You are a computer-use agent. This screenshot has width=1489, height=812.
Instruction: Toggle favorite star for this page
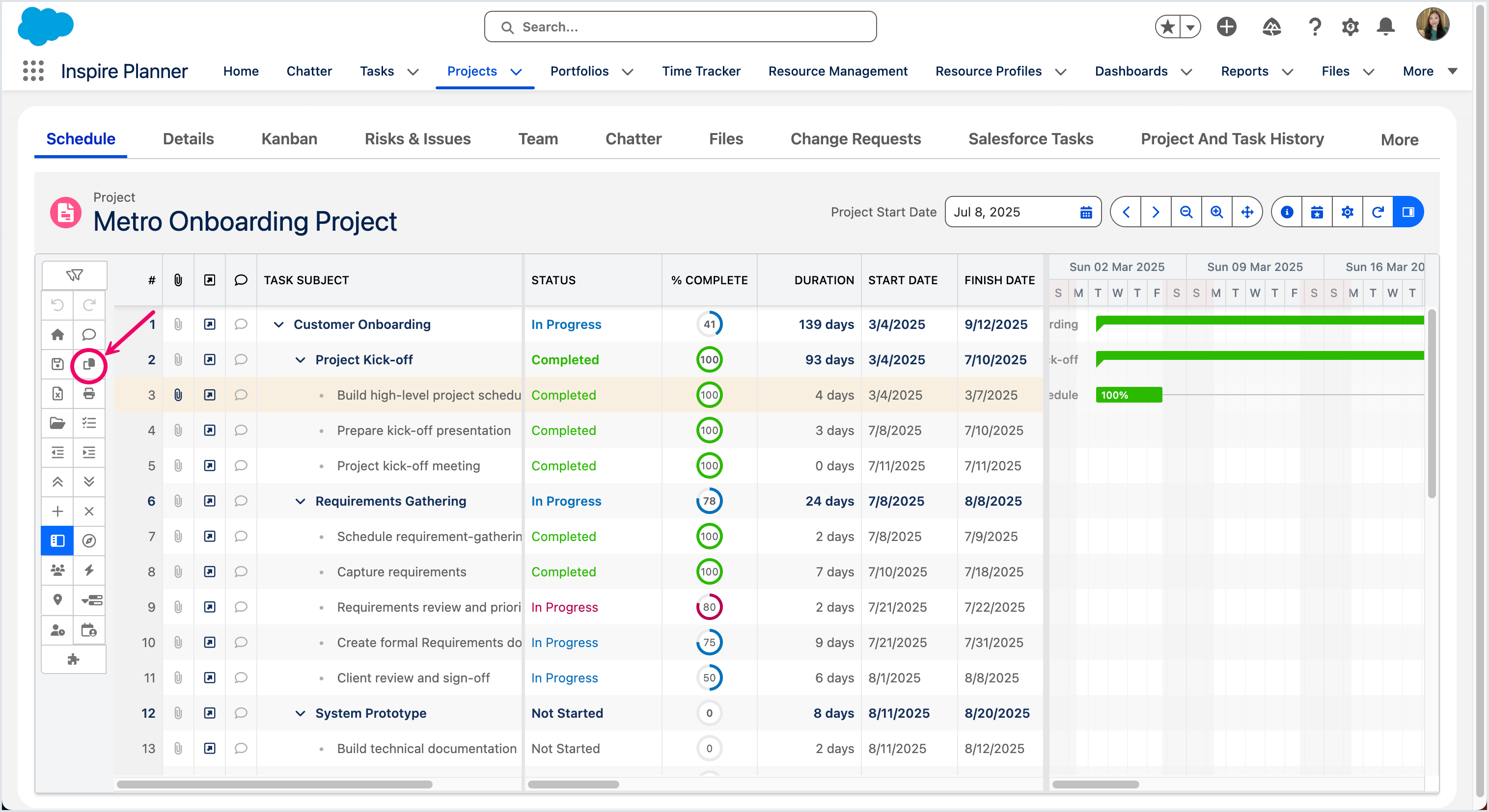tap(1168, 27)
